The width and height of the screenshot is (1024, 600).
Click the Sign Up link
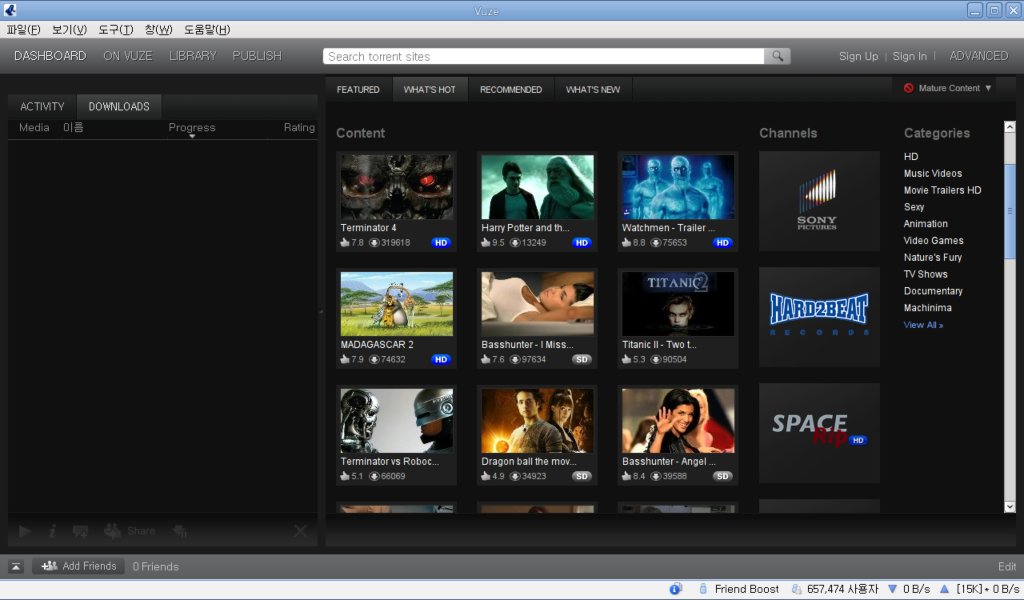(858, 56)
